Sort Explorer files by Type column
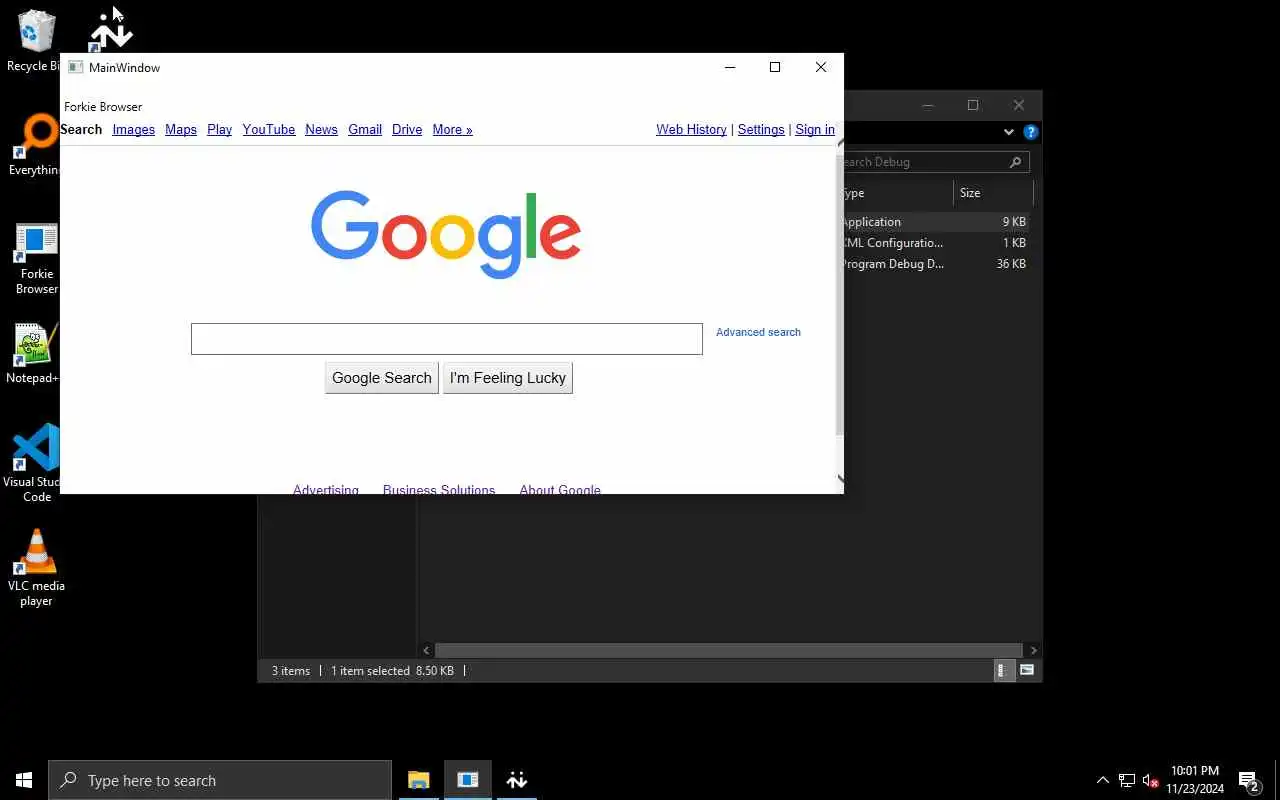The width and height of the screenshot is (1280, 800). [898, 193]
